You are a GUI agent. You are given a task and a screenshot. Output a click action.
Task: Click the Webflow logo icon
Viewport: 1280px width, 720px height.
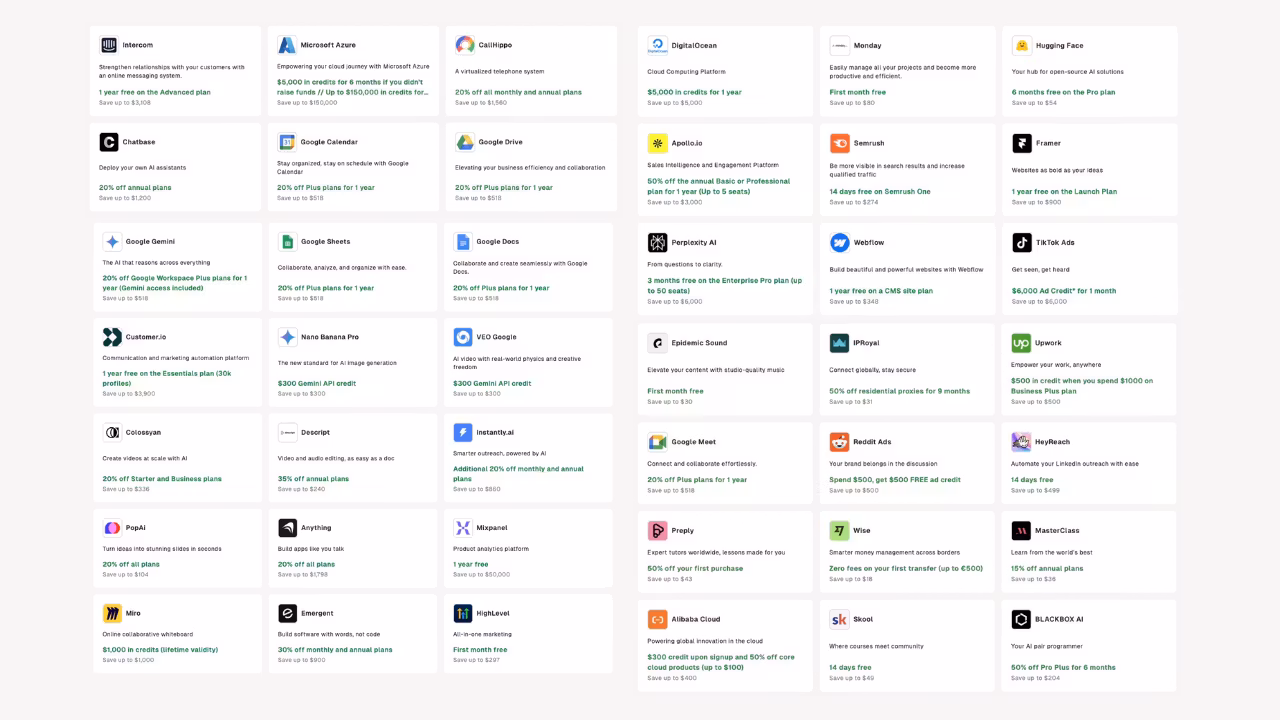[x=839, y=243]
